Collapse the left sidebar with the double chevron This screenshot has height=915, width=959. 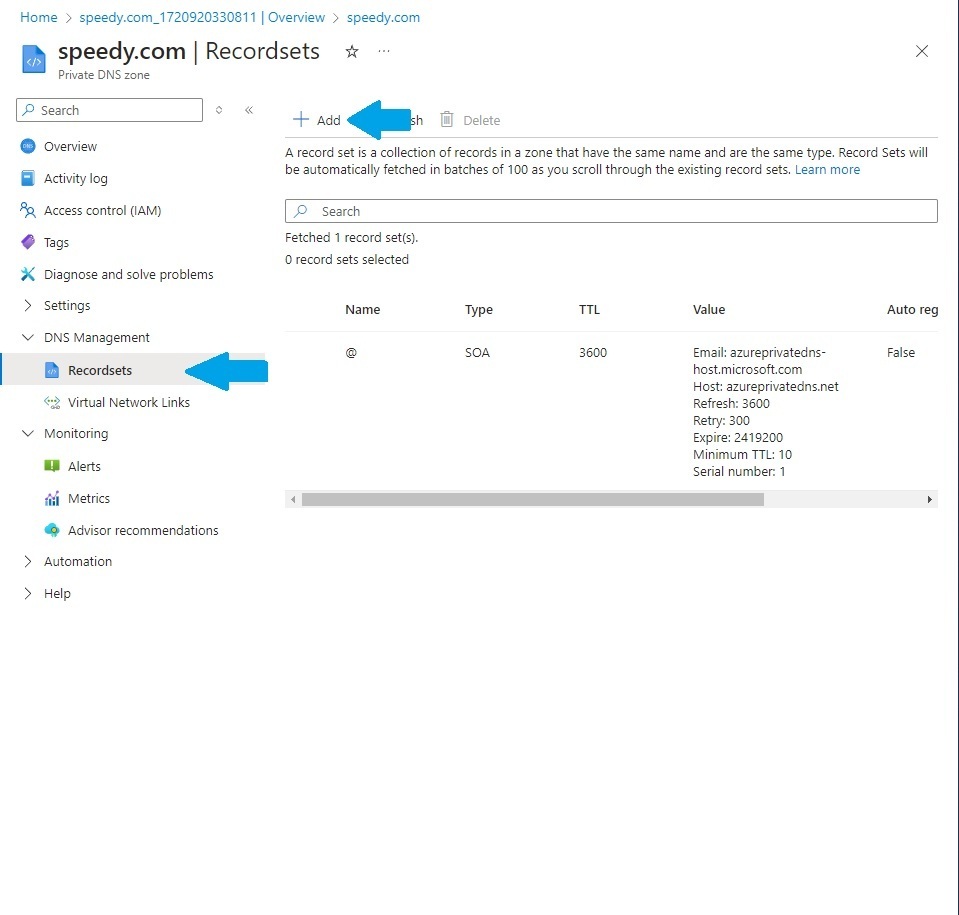coord(249,110)
